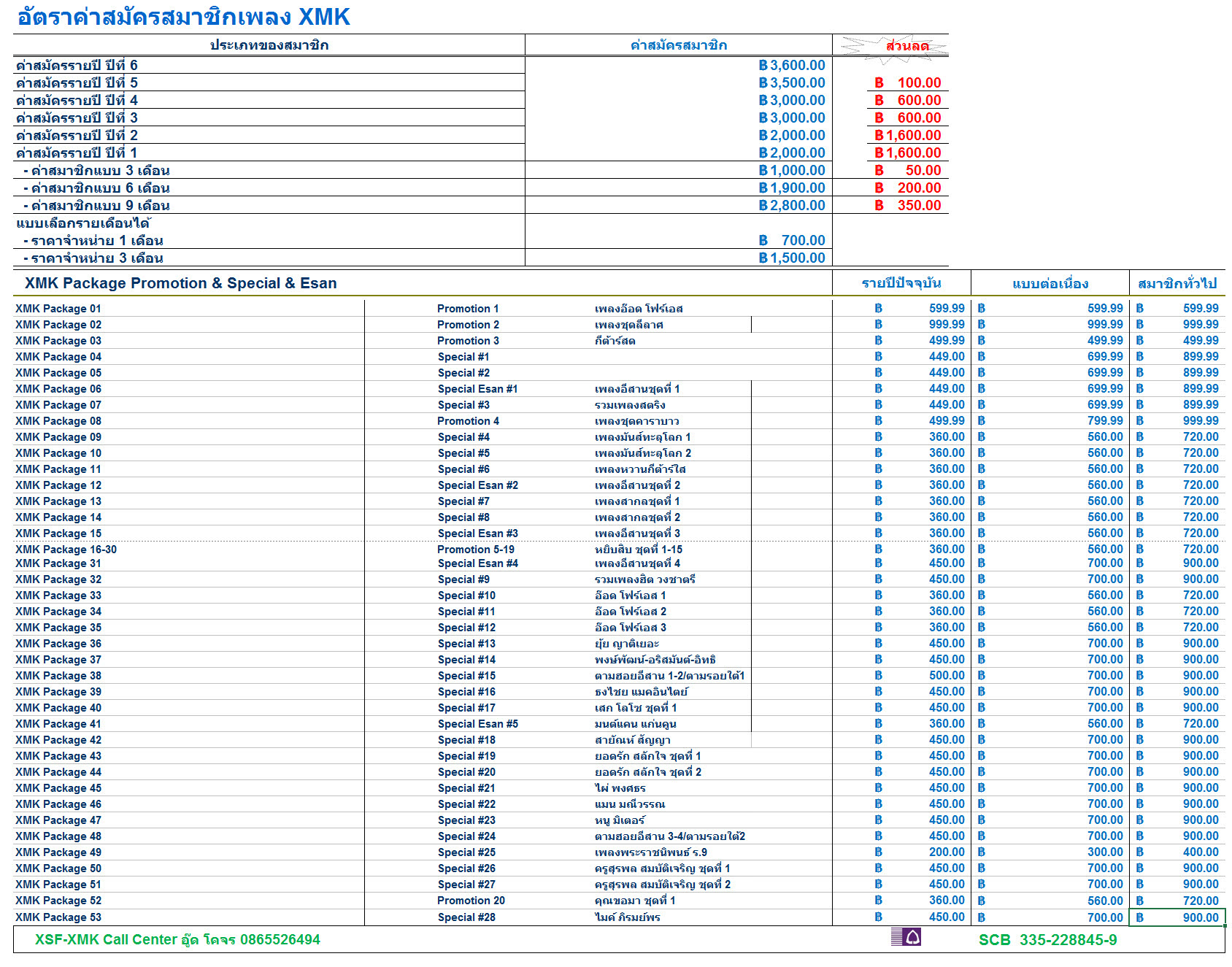
Task: Click the "Special #22" cell
Action: point(466,804)
